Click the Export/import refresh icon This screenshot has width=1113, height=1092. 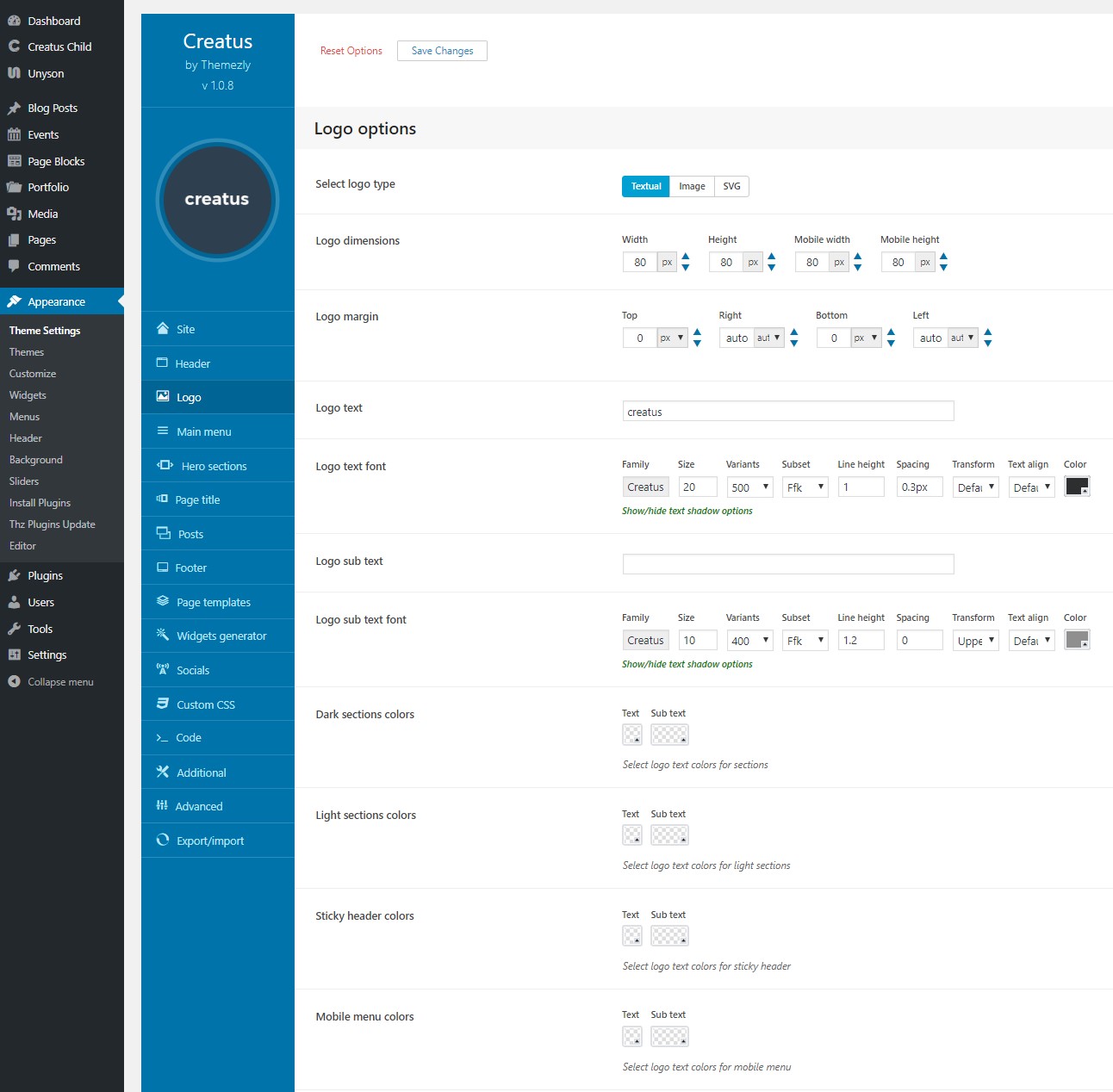(163, 840)
